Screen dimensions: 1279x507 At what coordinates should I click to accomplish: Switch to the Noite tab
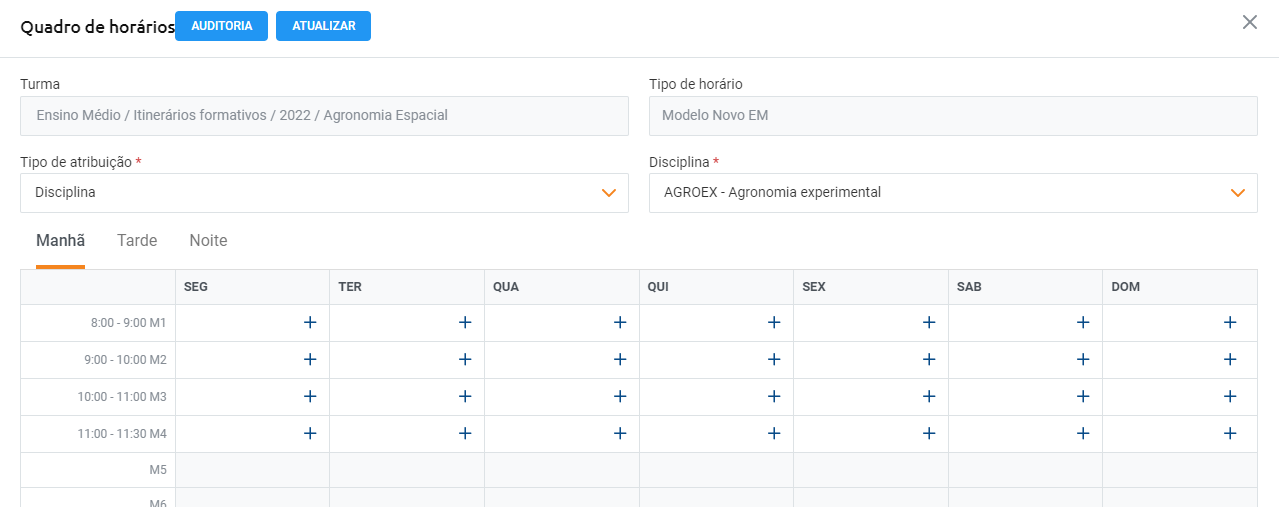pyautogui.click(x=208, y=241)
